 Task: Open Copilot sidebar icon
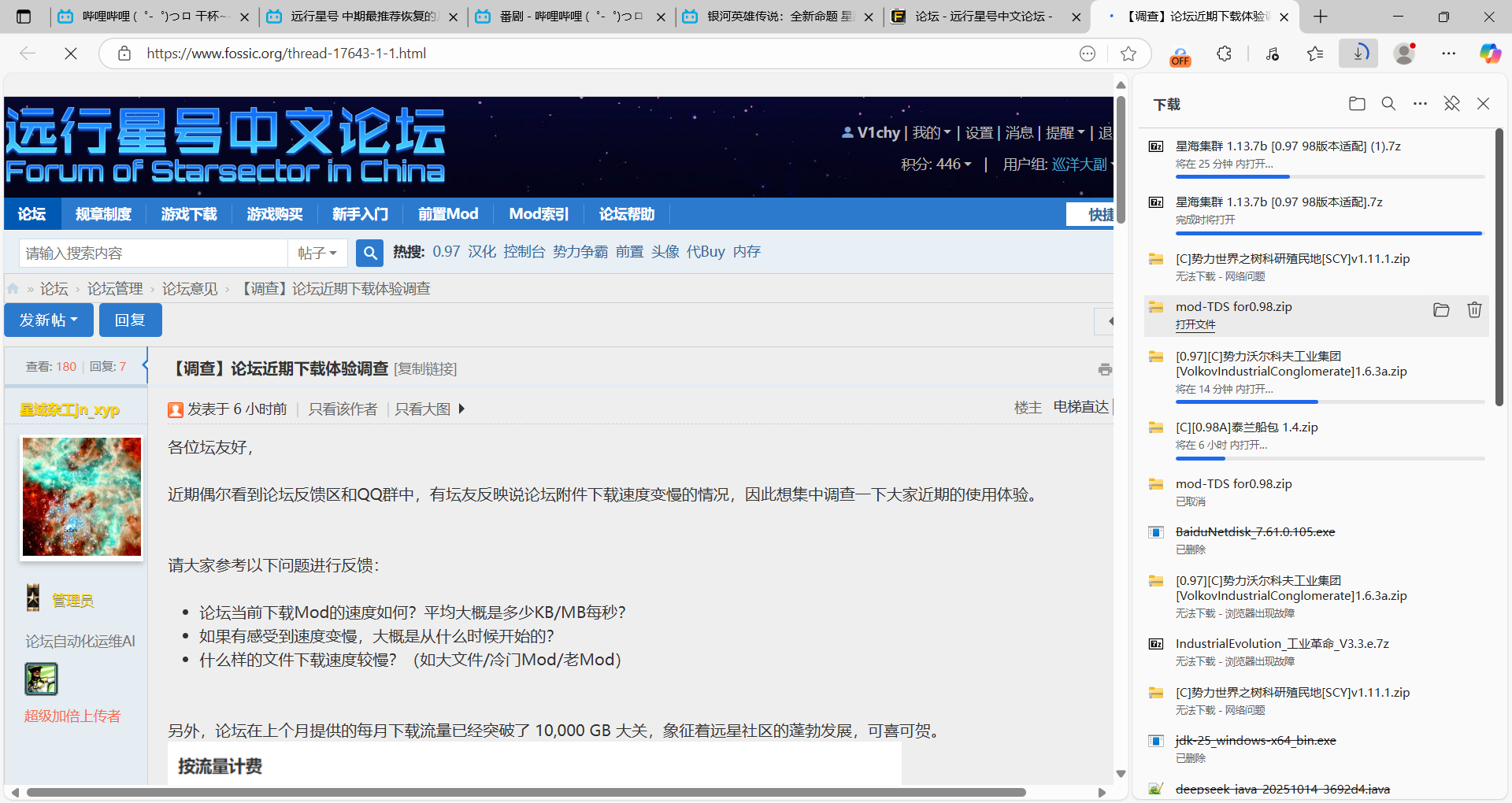[x=1489, y=54]
